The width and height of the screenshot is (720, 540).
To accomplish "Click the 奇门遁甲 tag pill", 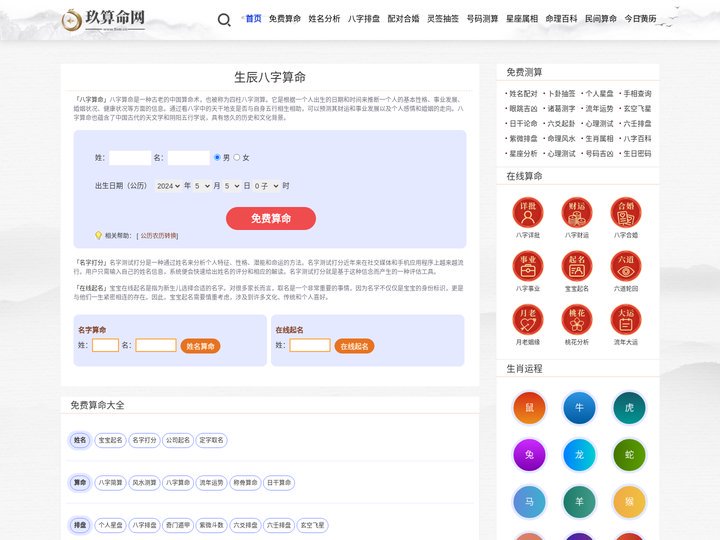I will point(178,525).
